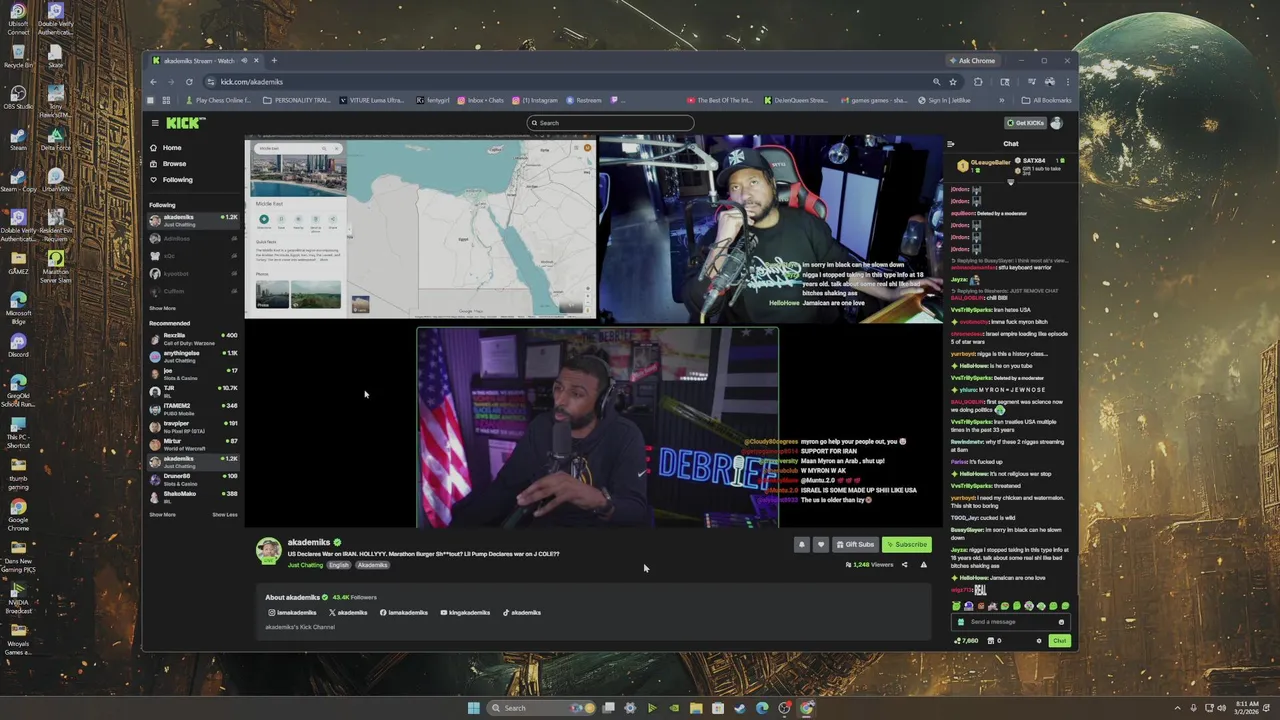Click the report warning triangle icon

[924, 565]
